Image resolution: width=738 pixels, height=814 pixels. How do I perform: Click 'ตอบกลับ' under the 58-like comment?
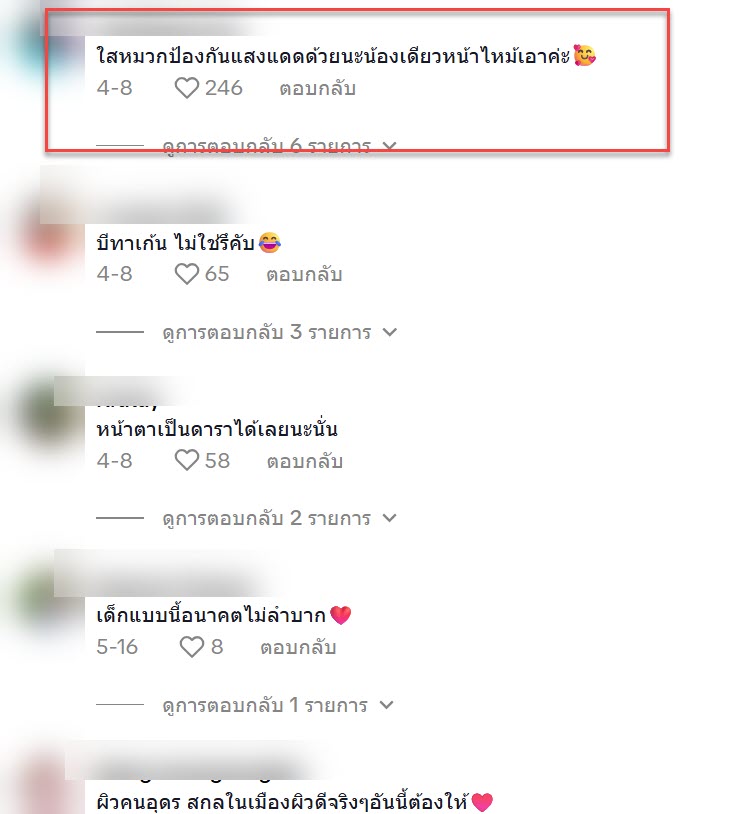pyautogui.click(x=305, y=461)
